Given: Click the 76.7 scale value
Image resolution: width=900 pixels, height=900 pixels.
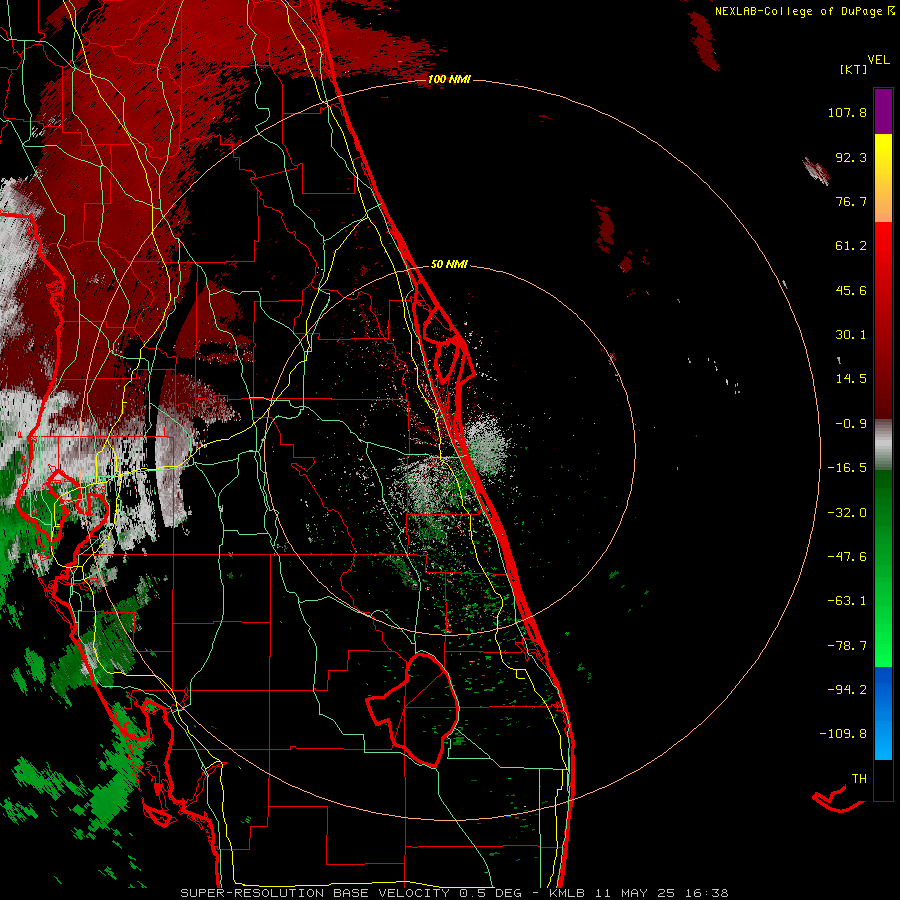Looking at the screenshot, I should pos(851,201).
